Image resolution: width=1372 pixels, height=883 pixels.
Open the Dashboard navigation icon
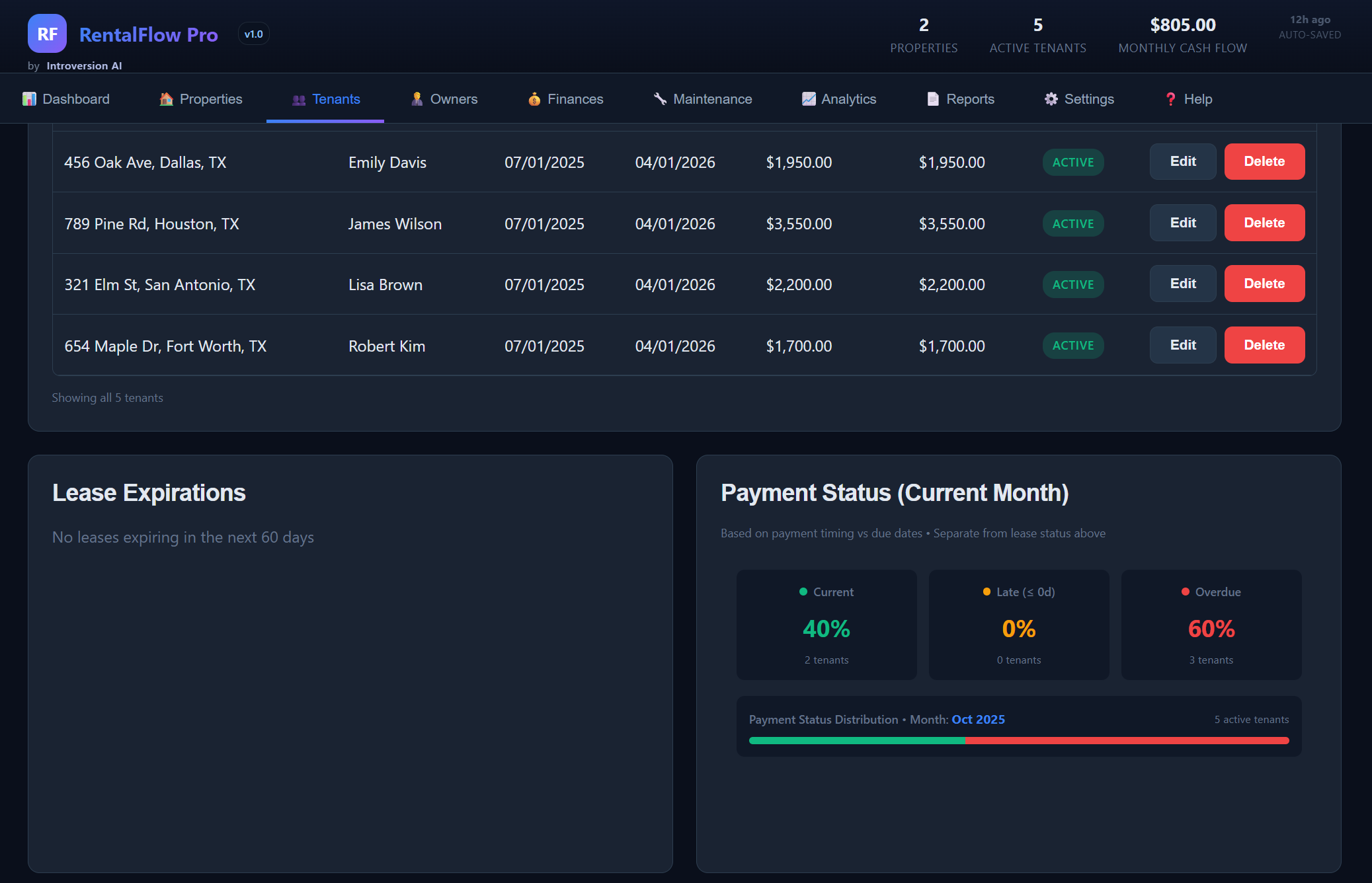tap(28, 98)
